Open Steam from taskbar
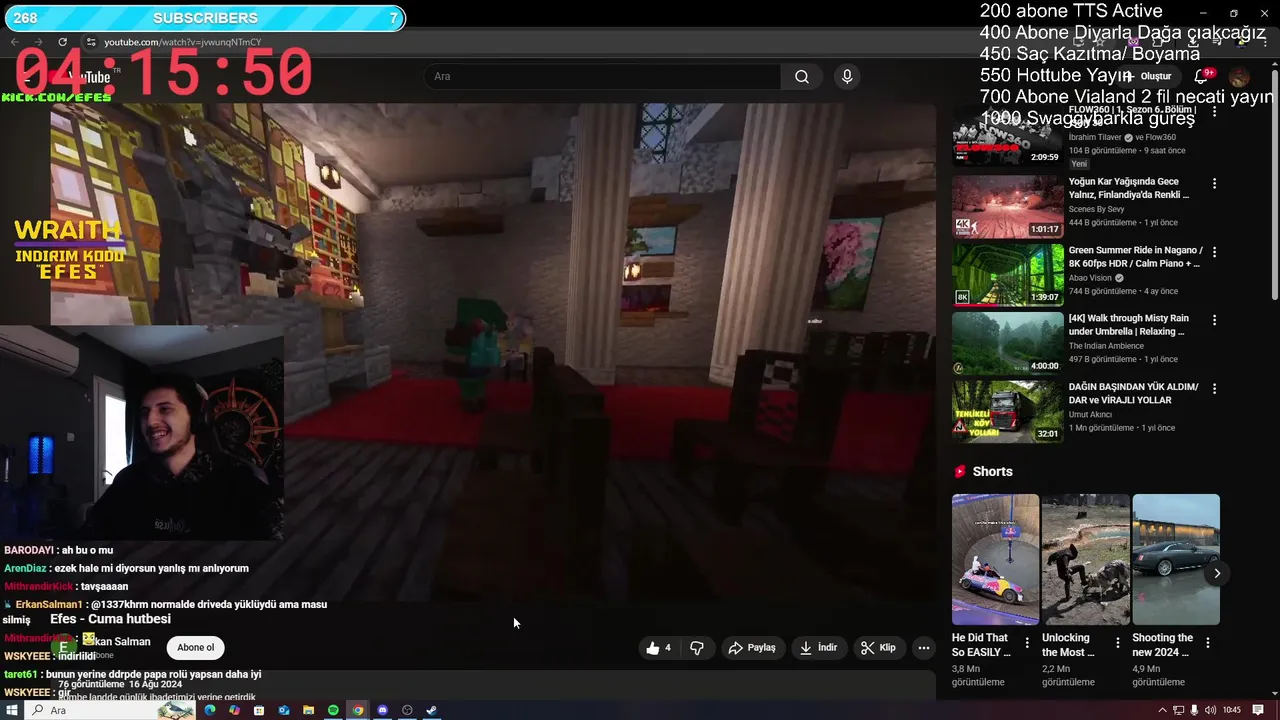The height and width of the screenshot is (720, 1280). [432, 710]
